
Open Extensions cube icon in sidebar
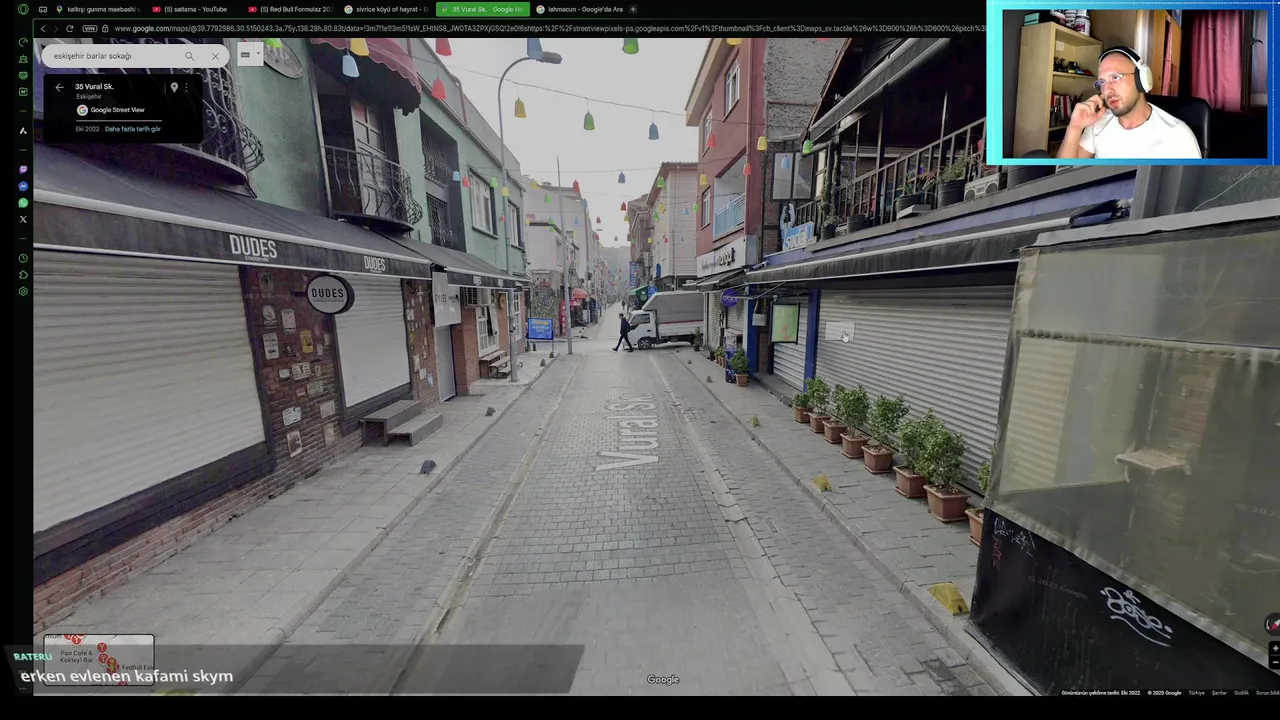coord(23,275)
